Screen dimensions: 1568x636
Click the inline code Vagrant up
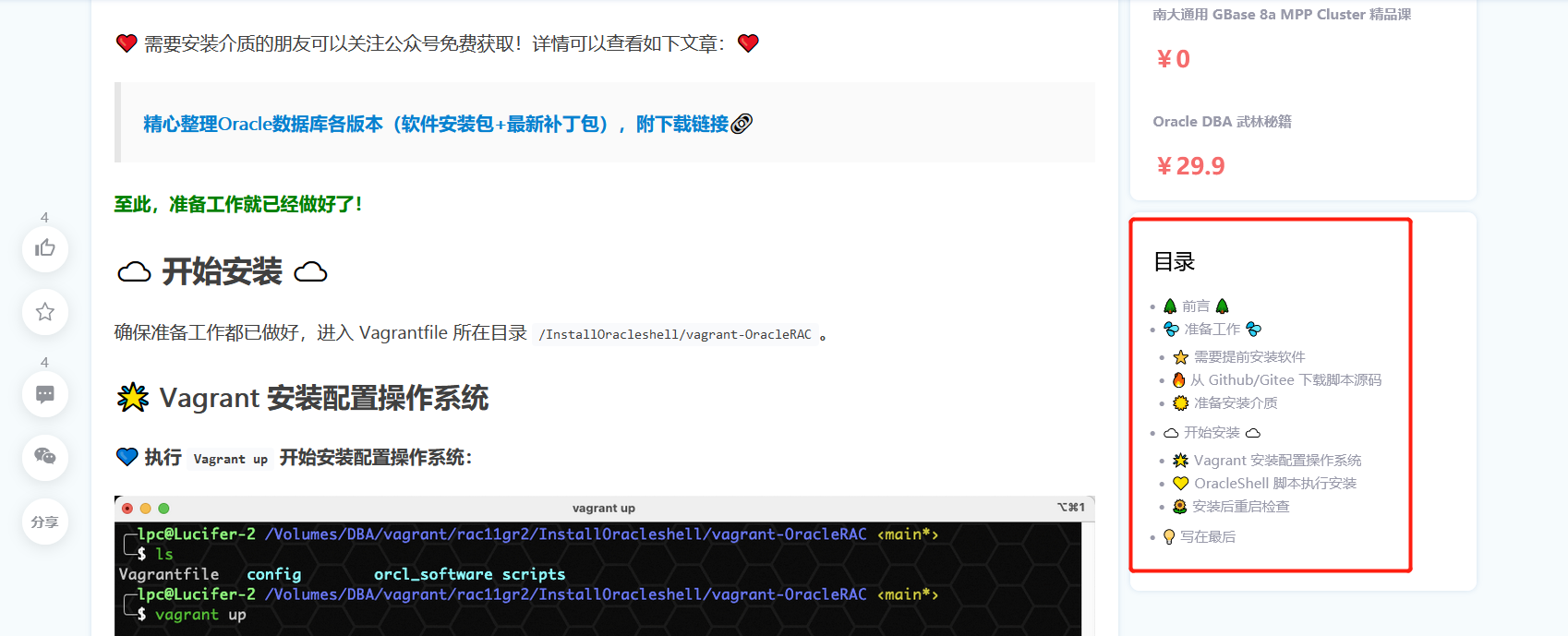pyautogui.click(x=231, y=459)
